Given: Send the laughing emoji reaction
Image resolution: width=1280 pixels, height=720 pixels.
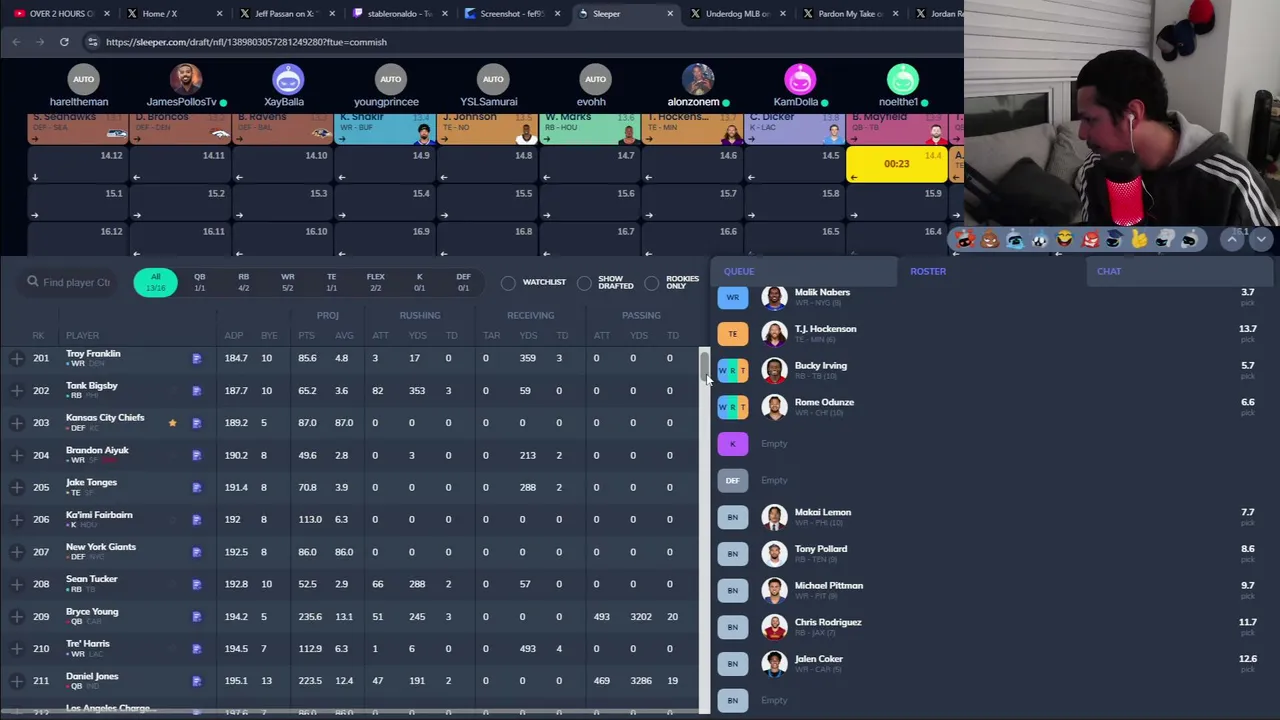Looking at the screenshot, I should tap(1064, 239).
